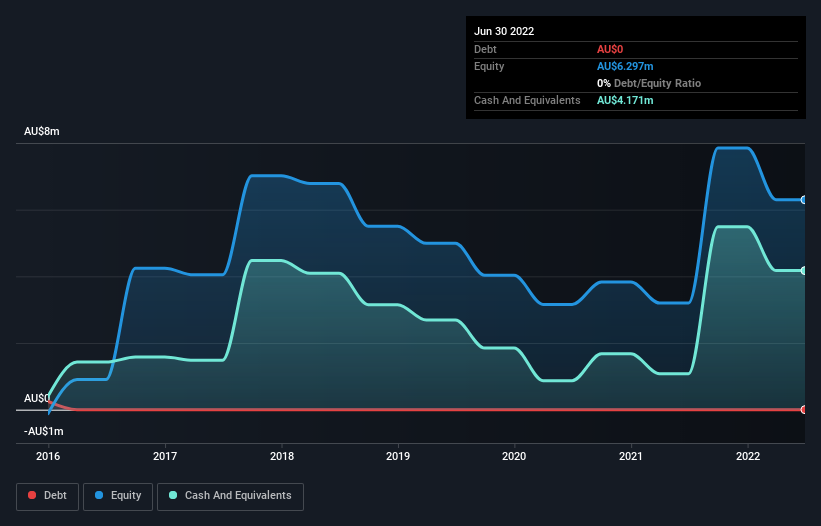
Task: Click the red Debt endpoint marker
Action: (804, 409)
